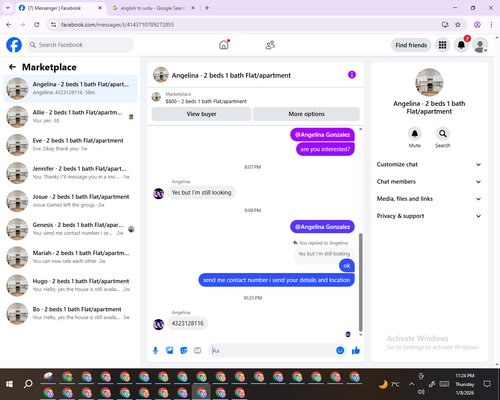Click the 'Yes but I'm still looking' message
This screenshot has height=400, width=500.
(x=201, y=193)
